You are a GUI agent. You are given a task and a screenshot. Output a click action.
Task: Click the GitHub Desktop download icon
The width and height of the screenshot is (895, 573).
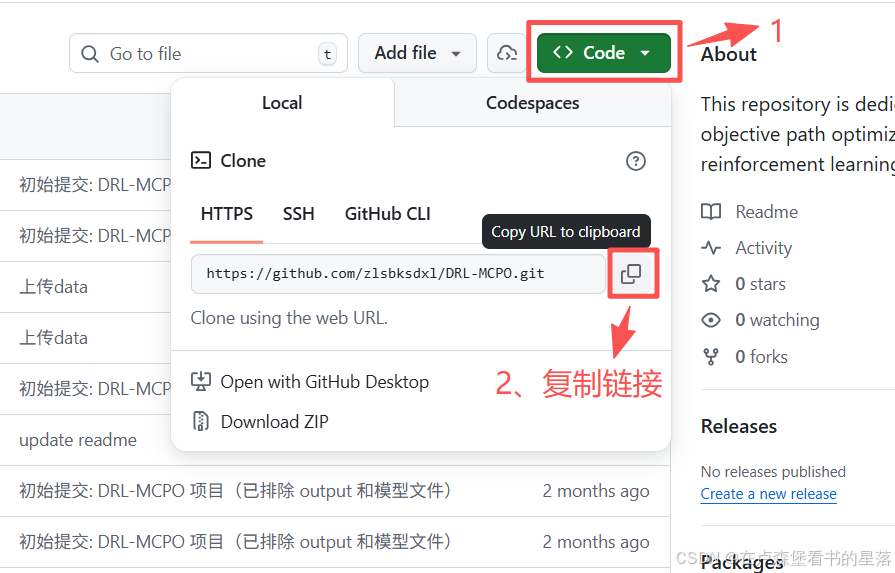tap(201, 382)
